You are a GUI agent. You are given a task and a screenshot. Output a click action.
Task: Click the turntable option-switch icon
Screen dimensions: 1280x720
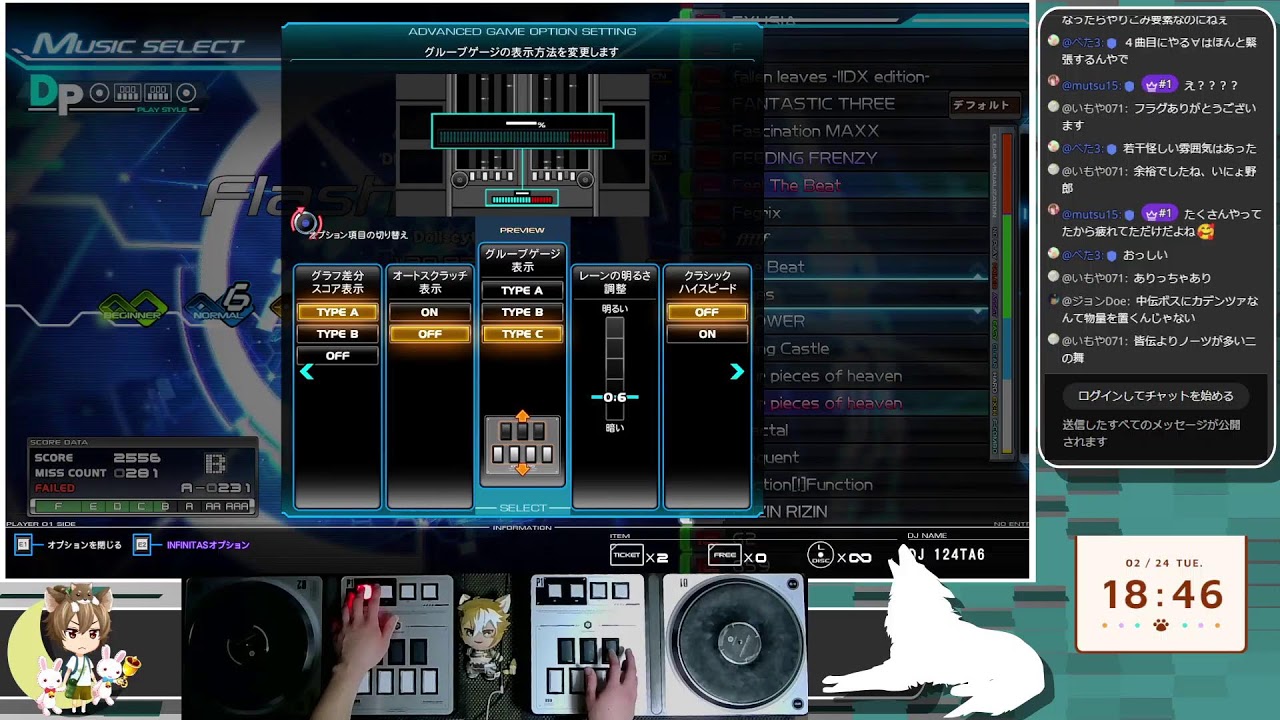304,222
